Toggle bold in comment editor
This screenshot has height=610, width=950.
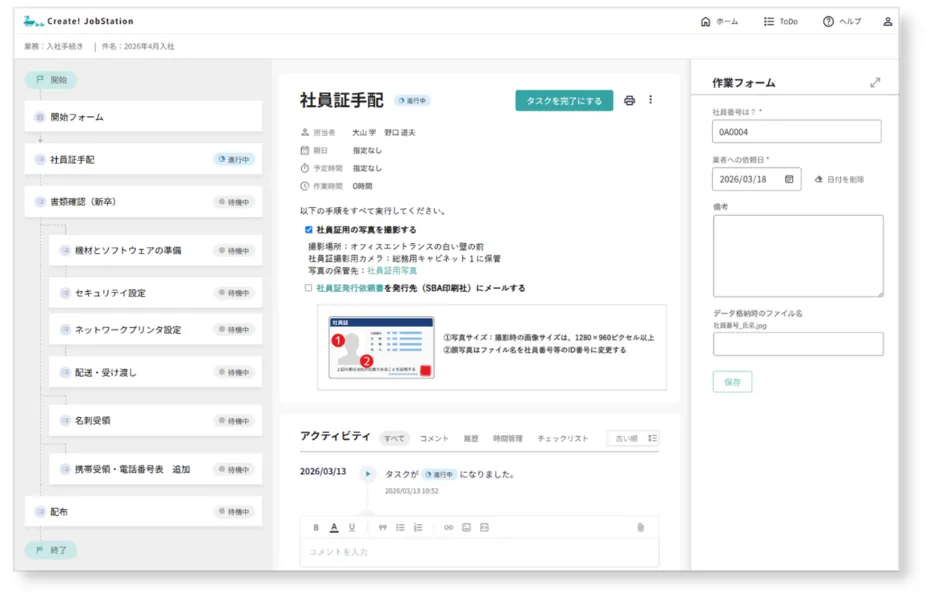316,528
